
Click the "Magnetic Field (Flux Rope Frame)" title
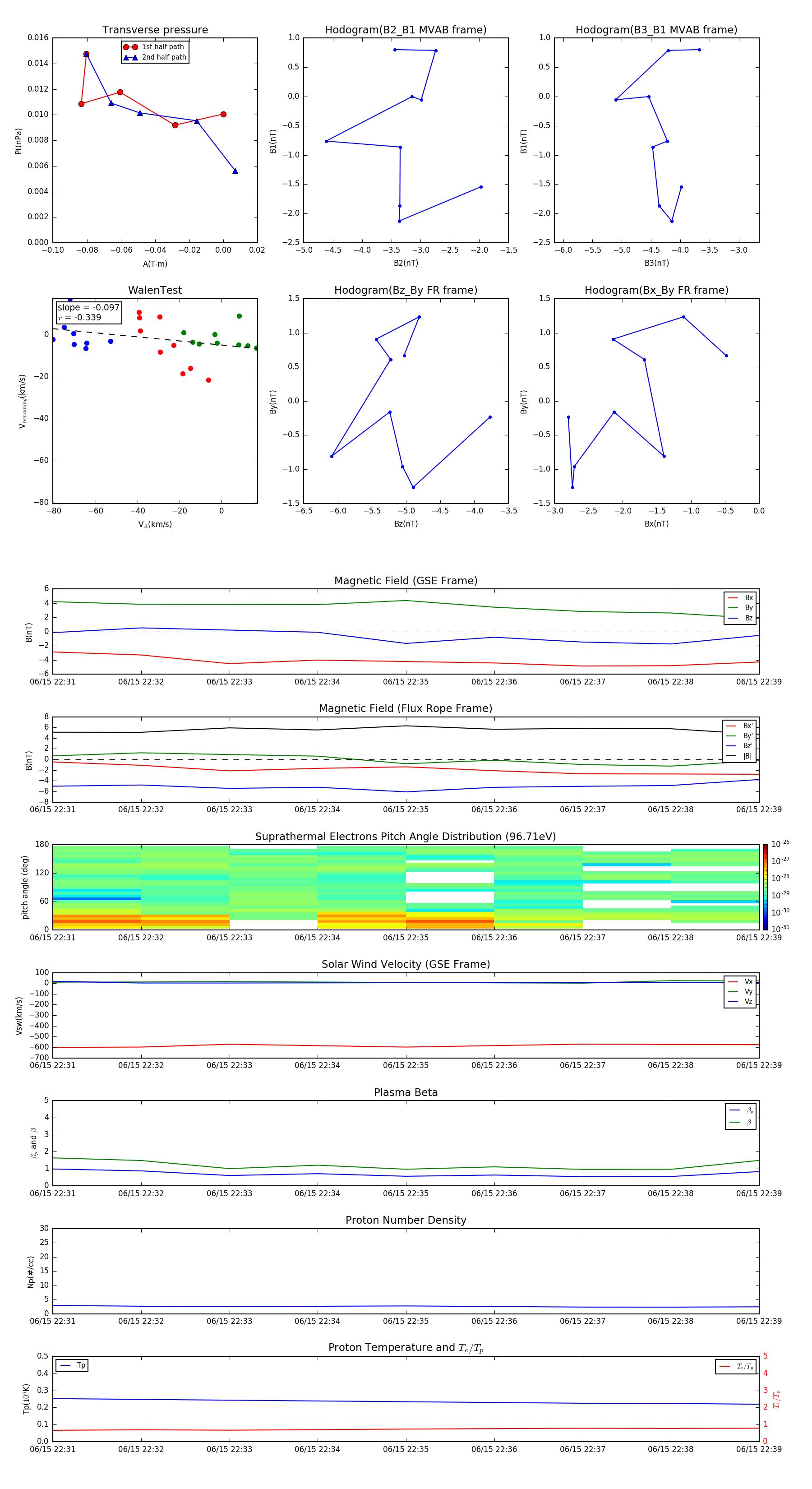click(x=406, y=709)
